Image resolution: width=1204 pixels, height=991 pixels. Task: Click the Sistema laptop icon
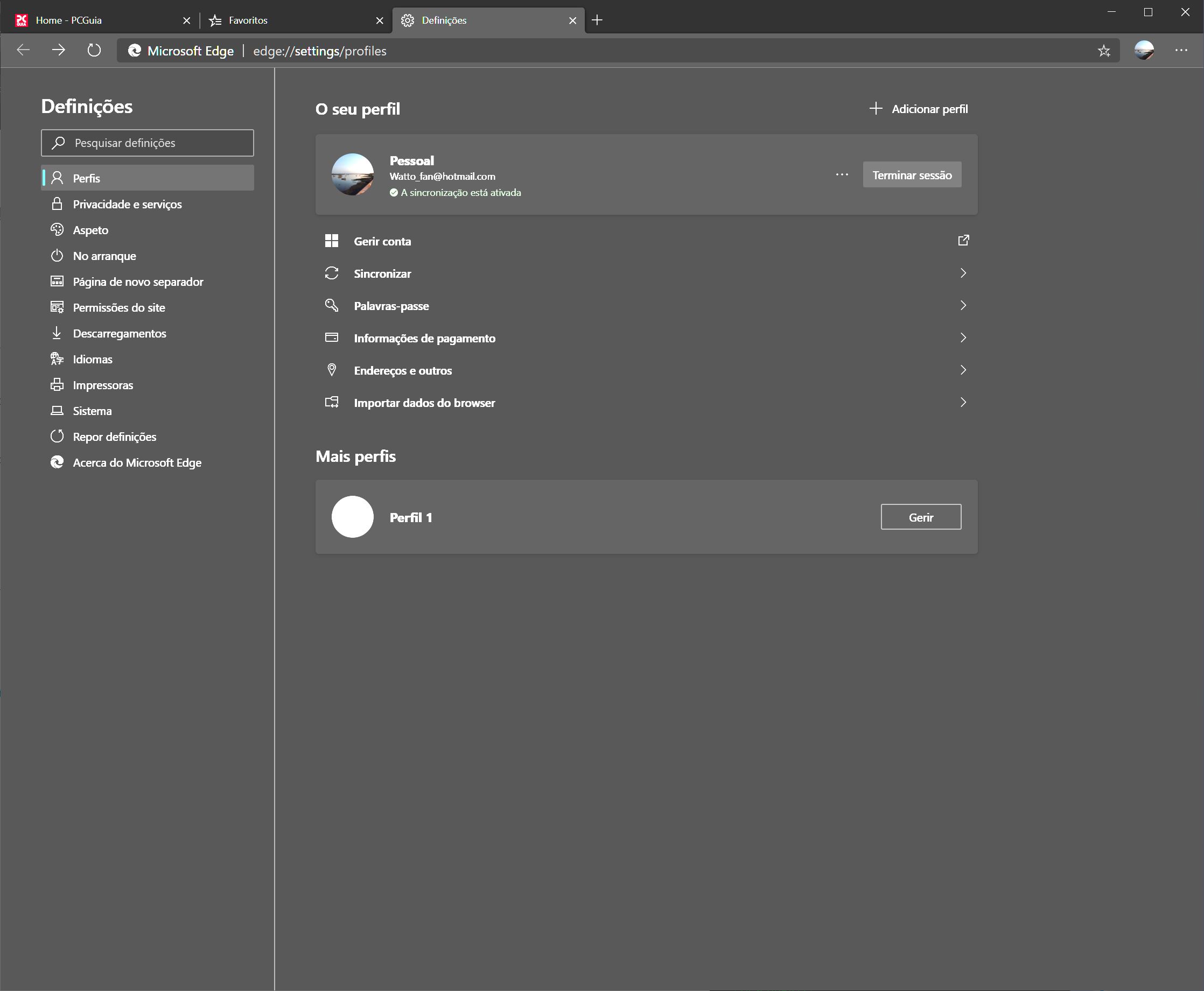point(57,410)
